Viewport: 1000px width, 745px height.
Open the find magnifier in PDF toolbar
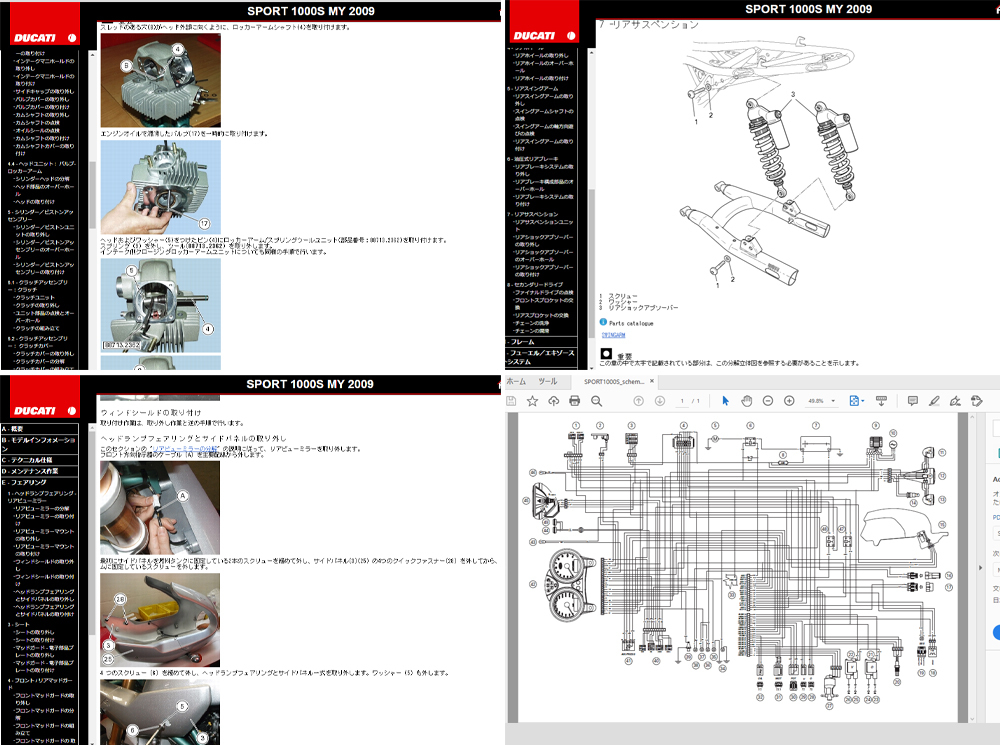(x=596, y=401)
